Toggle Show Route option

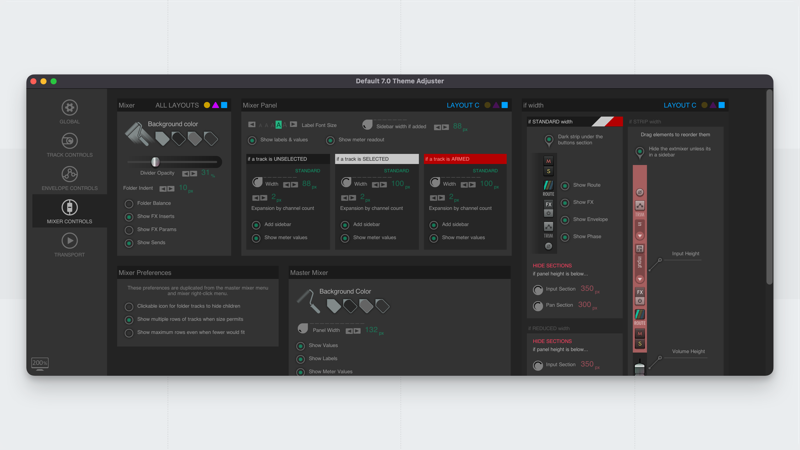coord(565,186)
